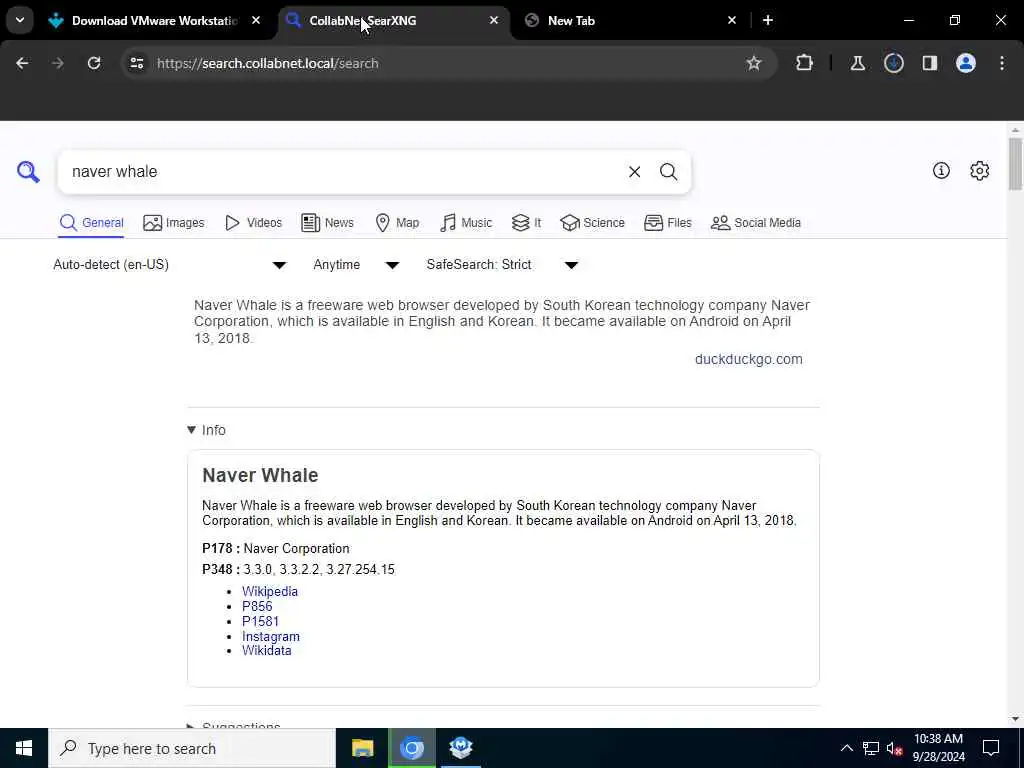Collapse the Info section
This screenshot has width=1024, height=768.
click(206, 430)
